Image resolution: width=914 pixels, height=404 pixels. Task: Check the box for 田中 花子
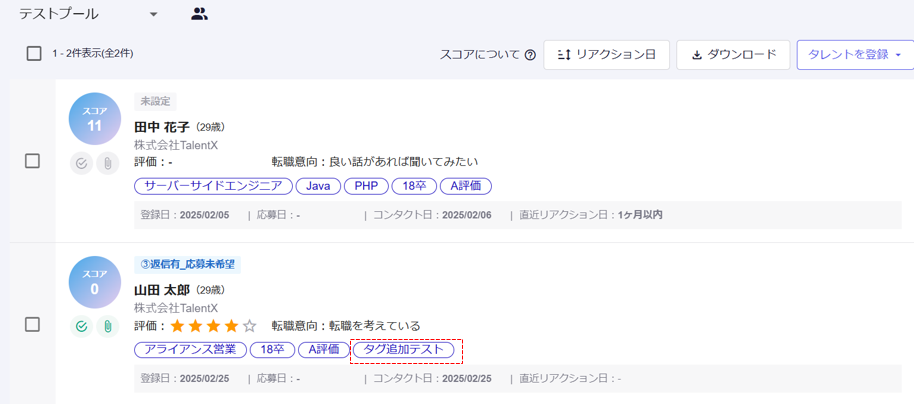coord(32,161)
